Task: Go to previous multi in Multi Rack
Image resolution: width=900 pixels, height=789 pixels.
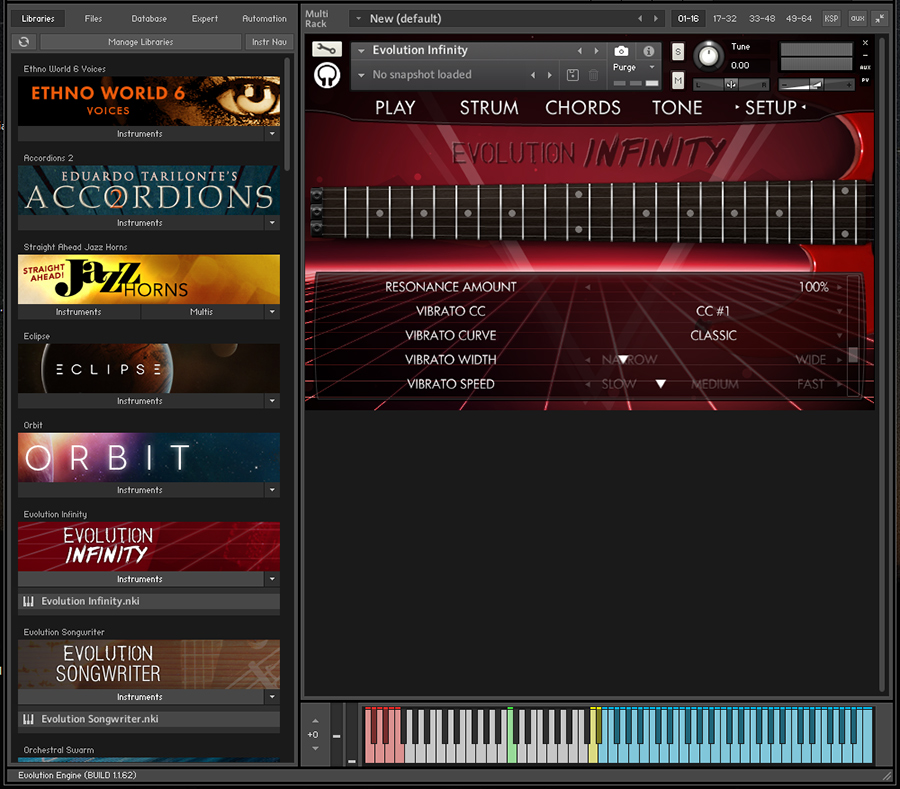Action: 640,19
